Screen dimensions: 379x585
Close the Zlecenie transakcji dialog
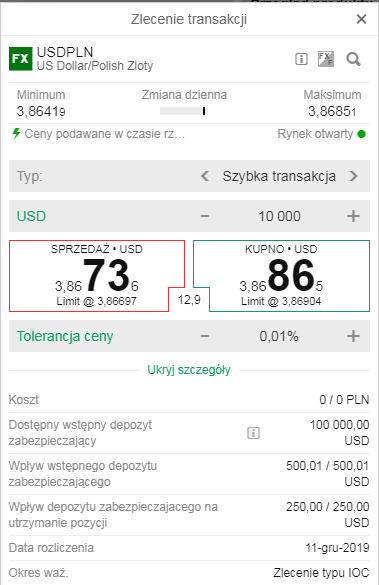pos(361,19)
